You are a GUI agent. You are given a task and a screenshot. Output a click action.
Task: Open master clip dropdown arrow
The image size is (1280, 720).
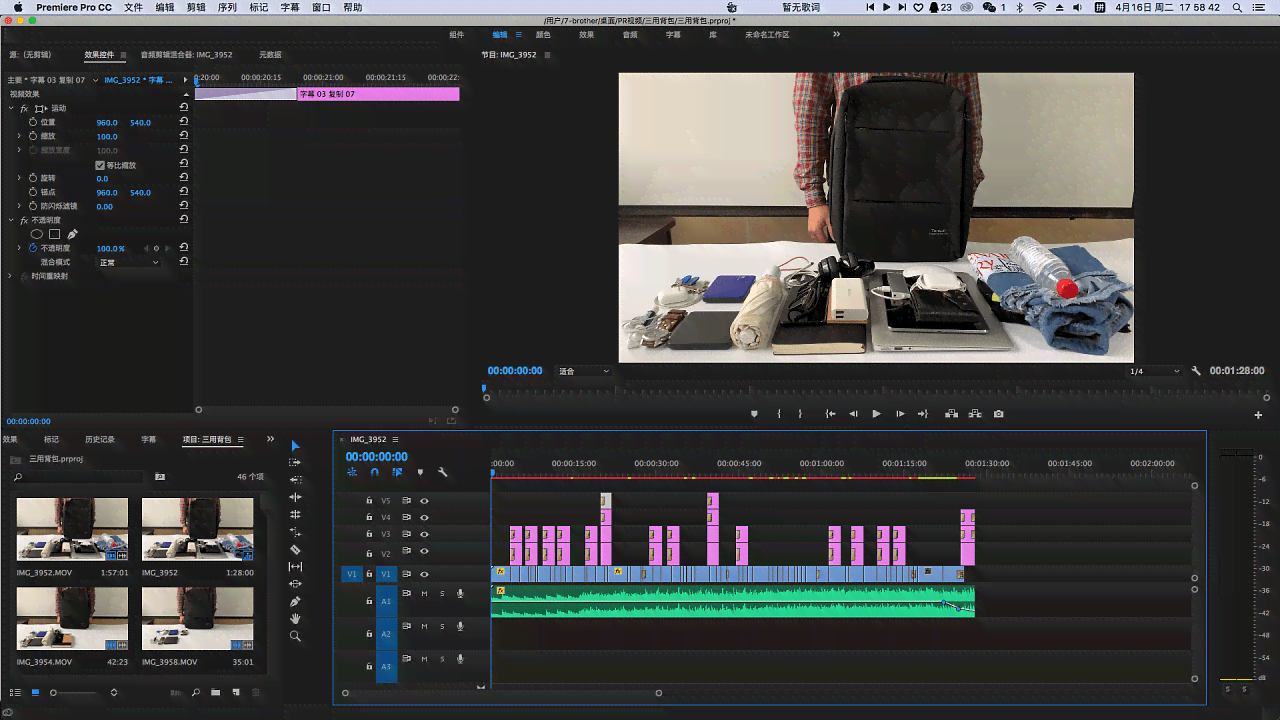pyautogui.click(x=95, y=80)
